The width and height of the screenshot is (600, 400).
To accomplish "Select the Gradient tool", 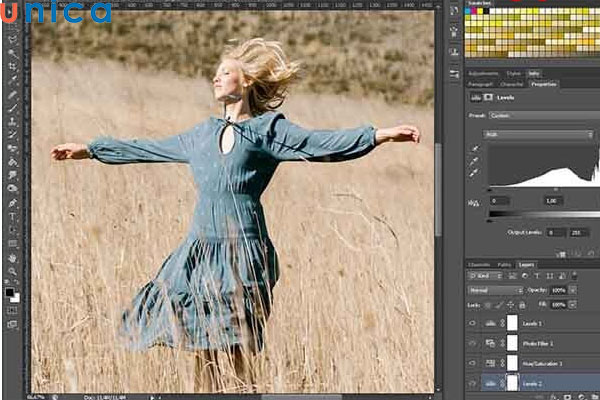I will pyautogui.click(x=13, y=162).
